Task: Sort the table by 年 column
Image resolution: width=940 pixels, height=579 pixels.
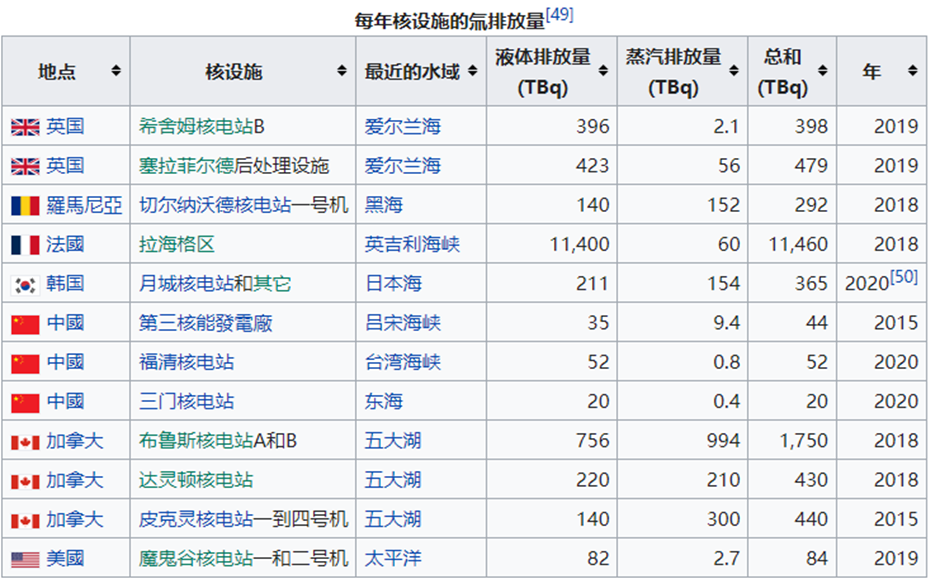Action: (x=912, y=71)
